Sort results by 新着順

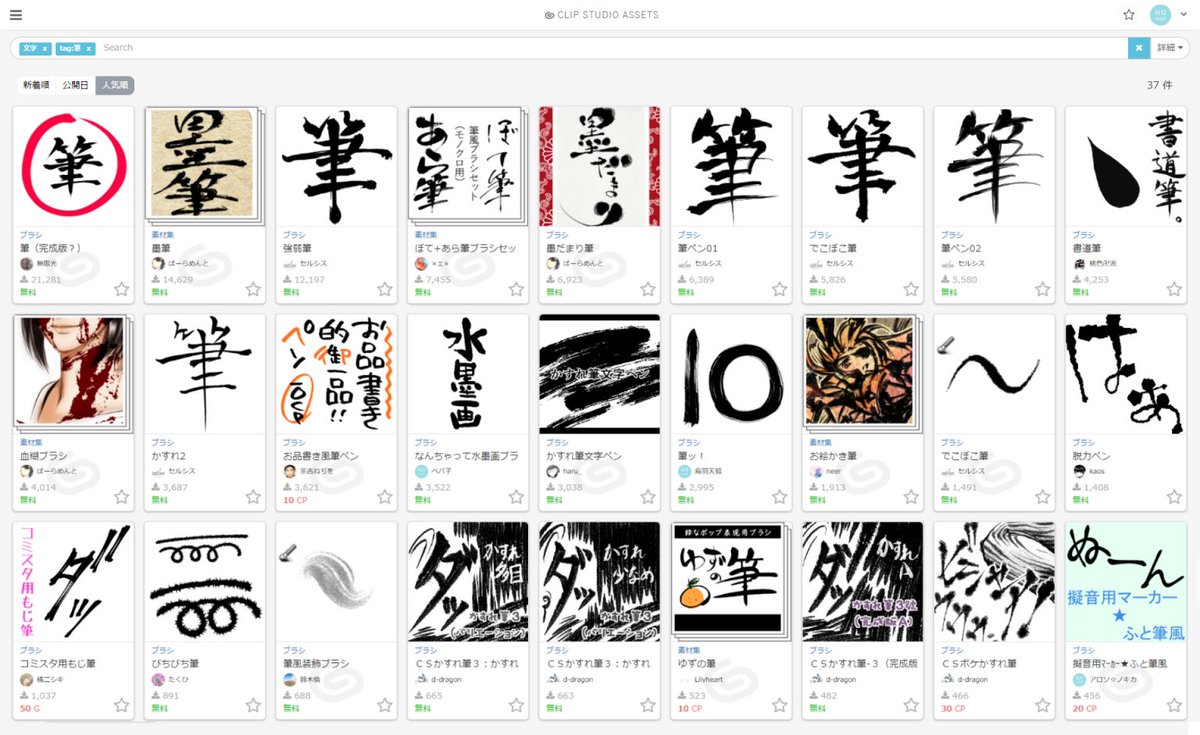(x=36, y=86)
